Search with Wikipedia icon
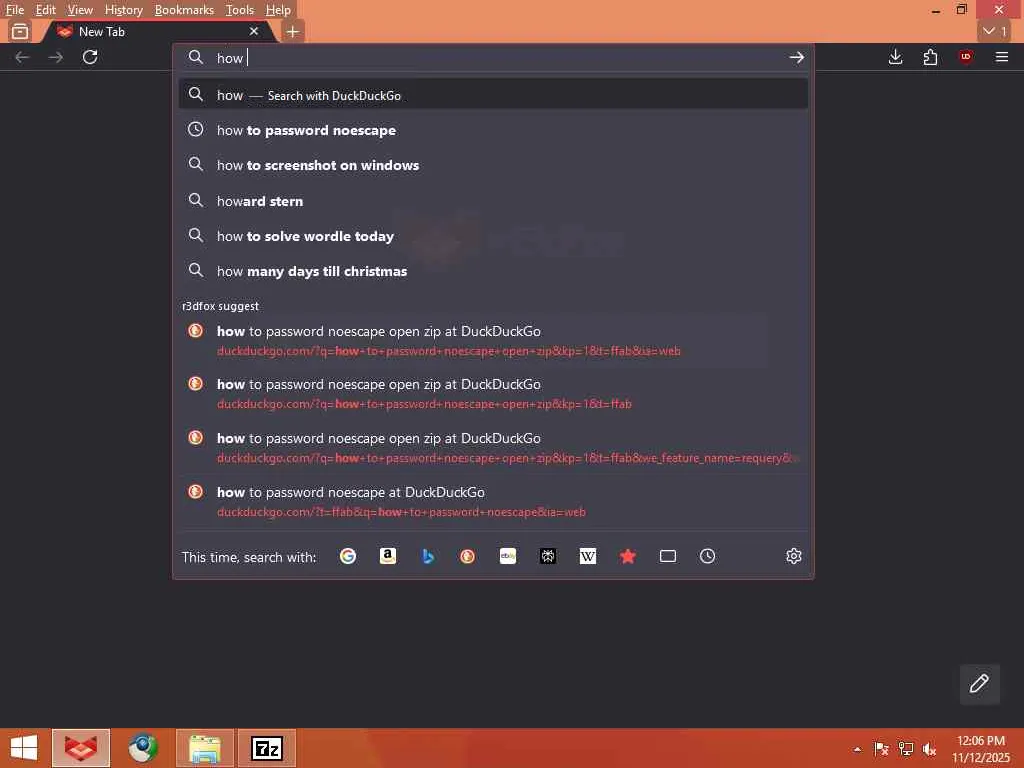This screenshot has height=768, width=1024. click(x=588, y=556)
